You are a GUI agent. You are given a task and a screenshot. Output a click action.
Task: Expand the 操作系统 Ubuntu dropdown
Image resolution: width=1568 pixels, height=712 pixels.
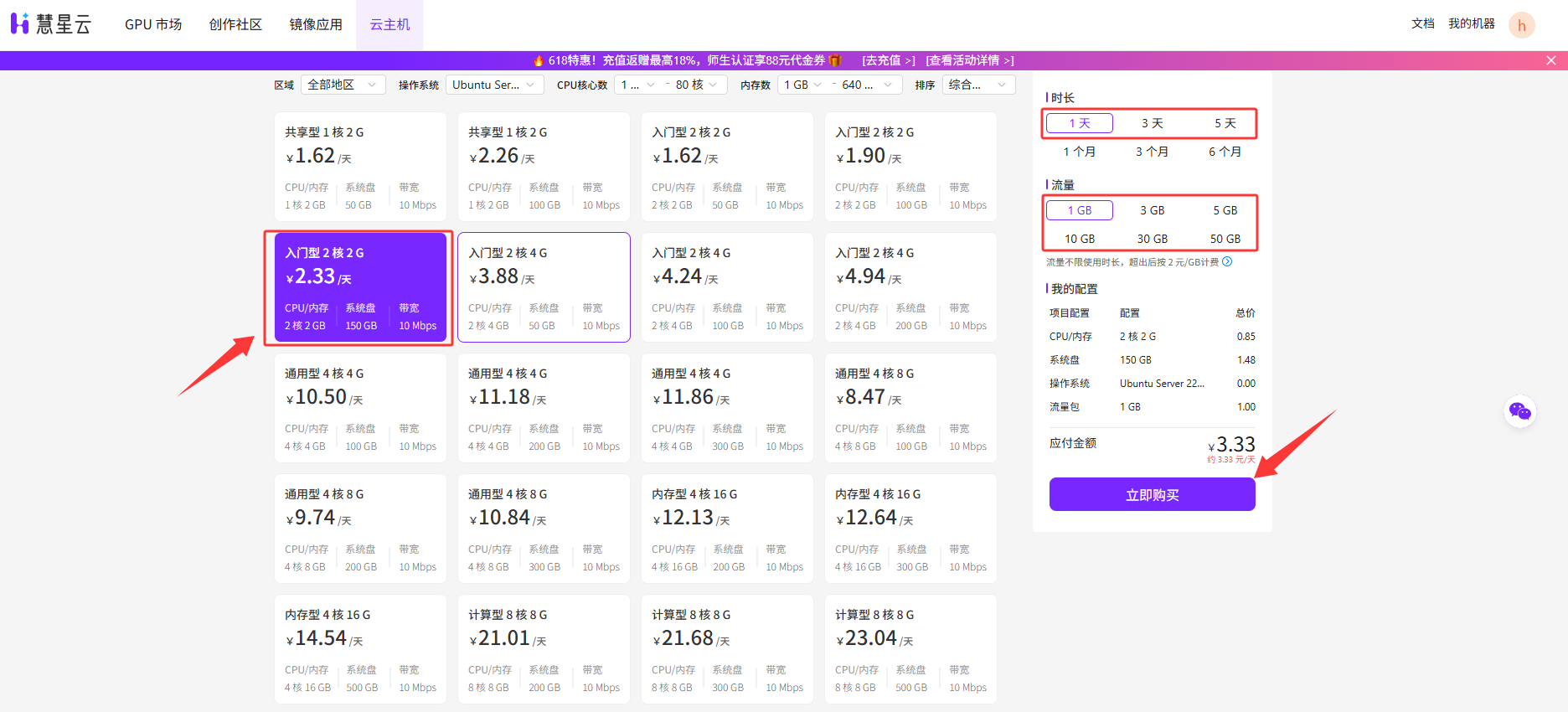(494, 85)
